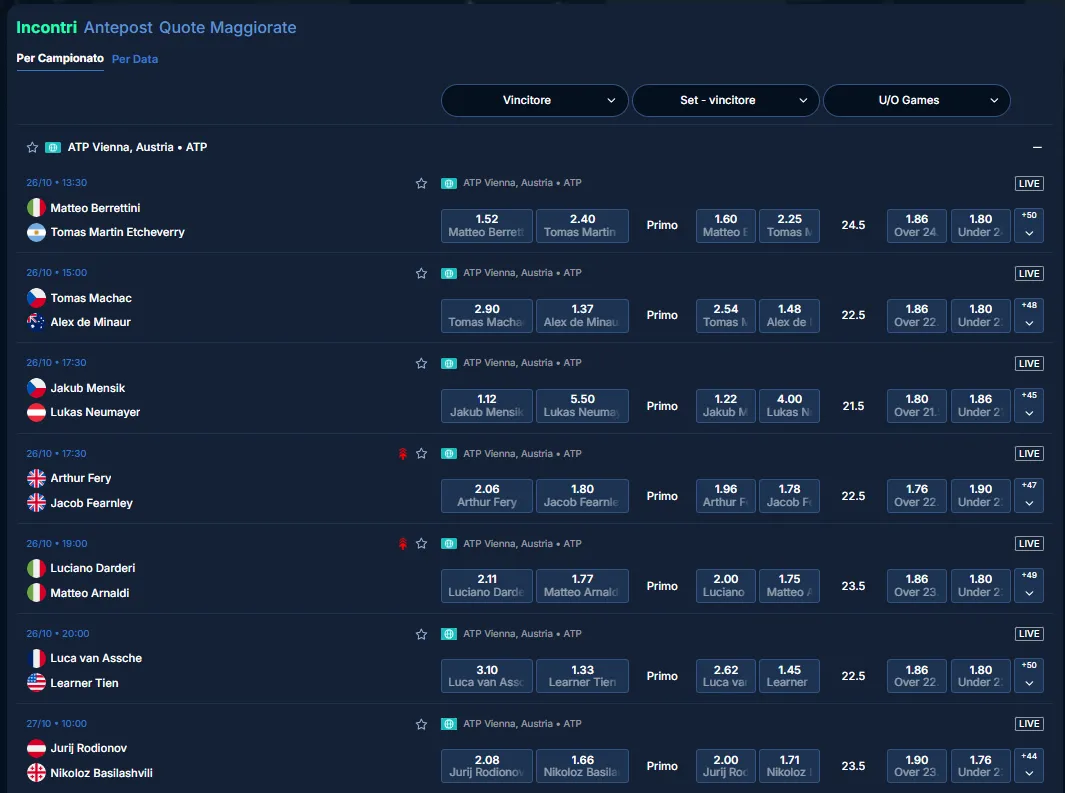This screenshot has height=793, width=1065.
Task: Expand +48 more markets for Machac match
Action: point(1029,316)
